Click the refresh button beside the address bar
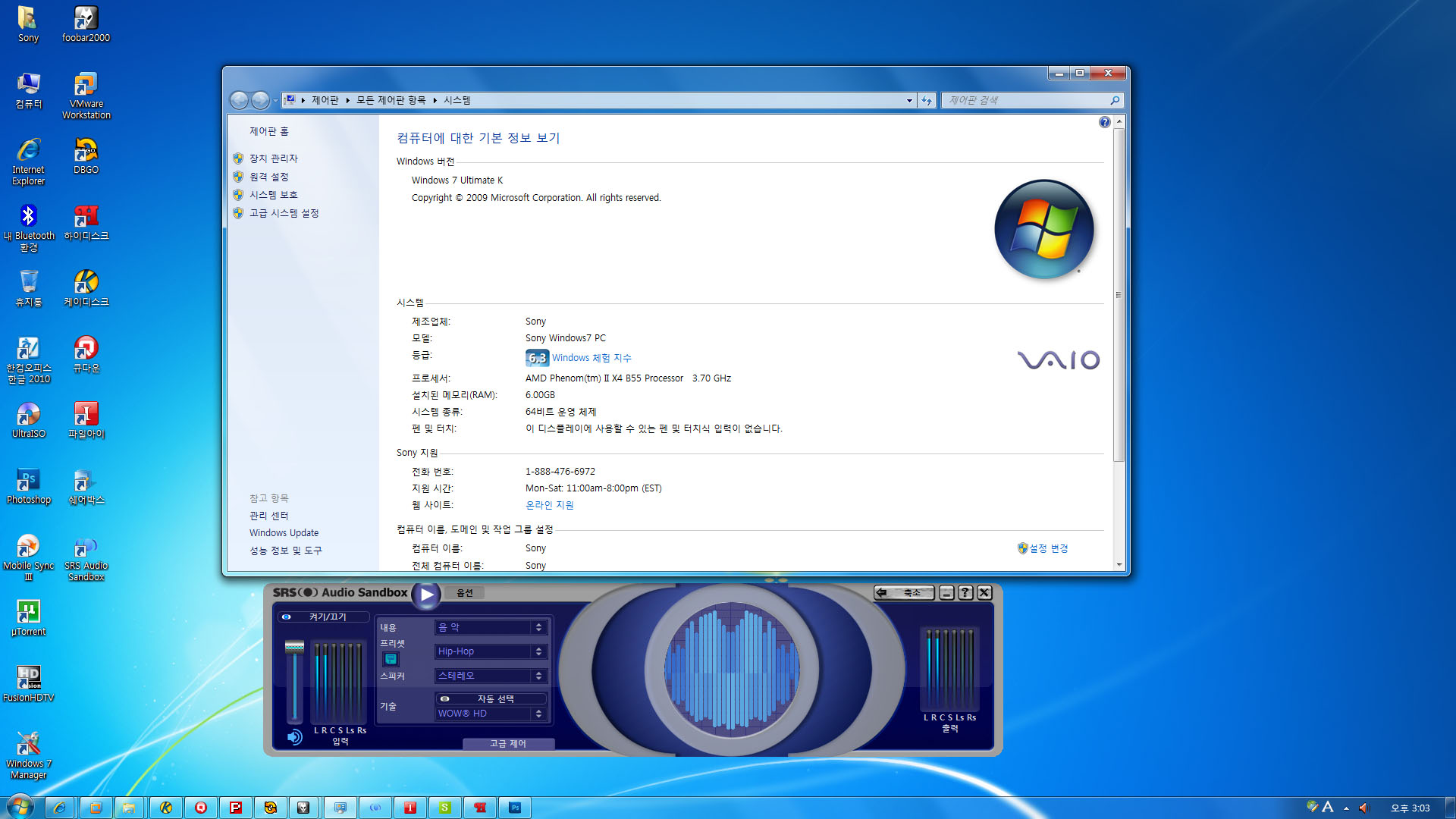Viewport: 1456px width, 819px height. pos(926,100)
